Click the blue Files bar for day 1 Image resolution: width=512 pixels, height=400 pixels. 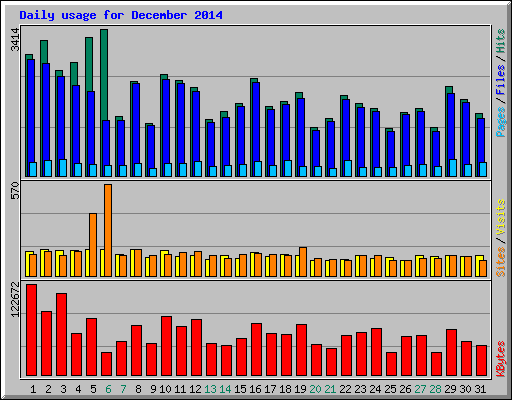pos(31,111)
